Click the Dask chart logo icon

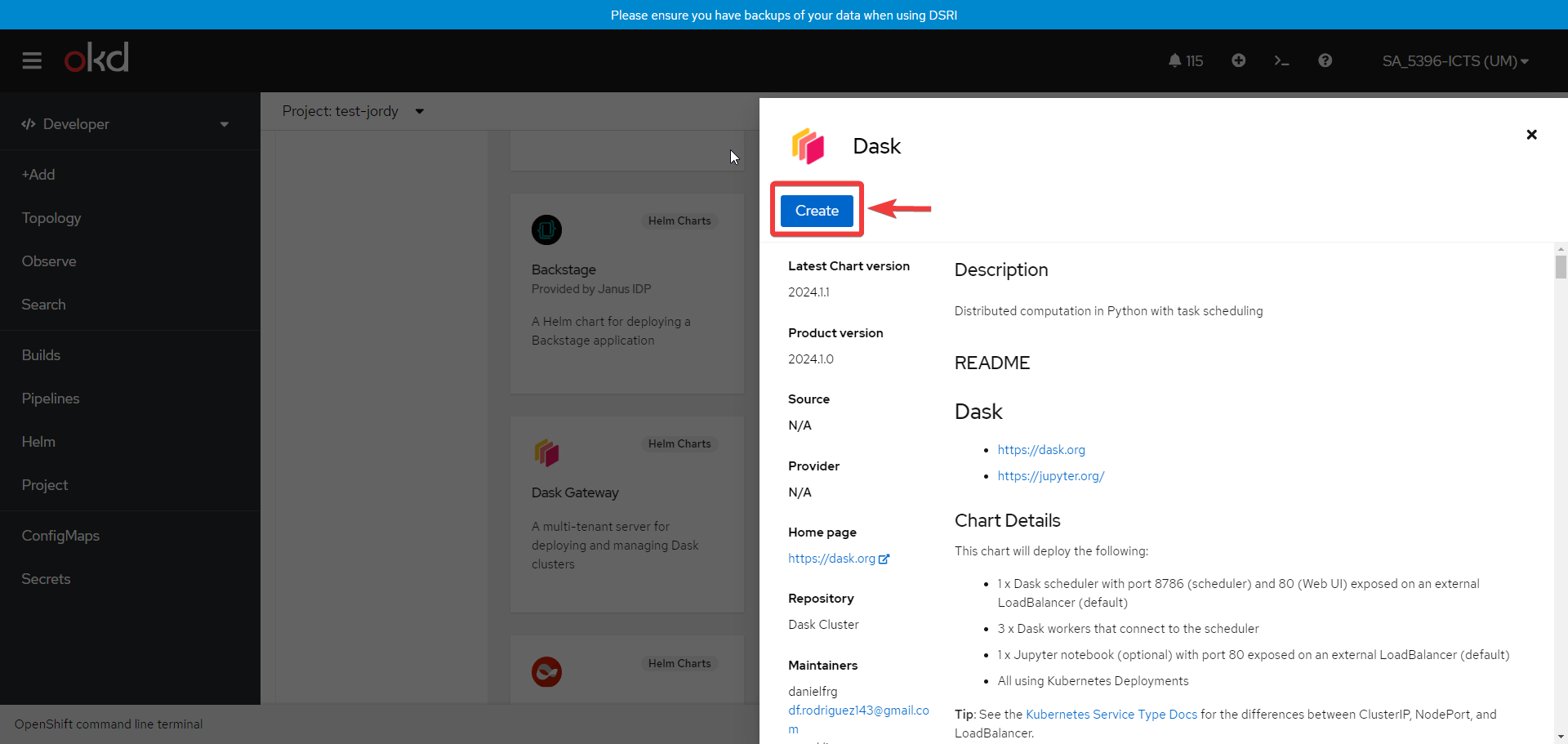808,146
